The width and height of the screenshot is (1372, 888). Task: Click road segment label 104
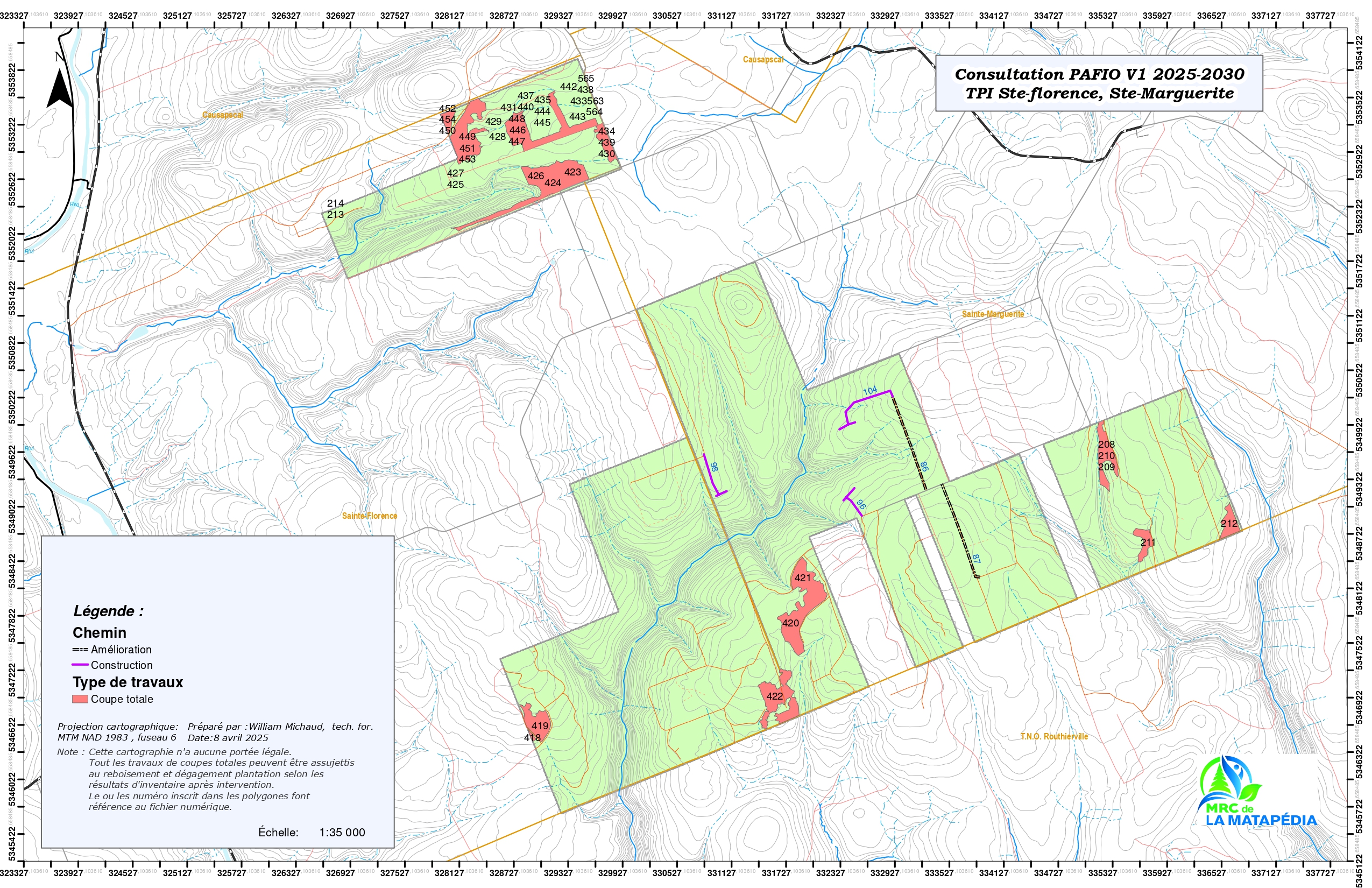pos(870,391)
